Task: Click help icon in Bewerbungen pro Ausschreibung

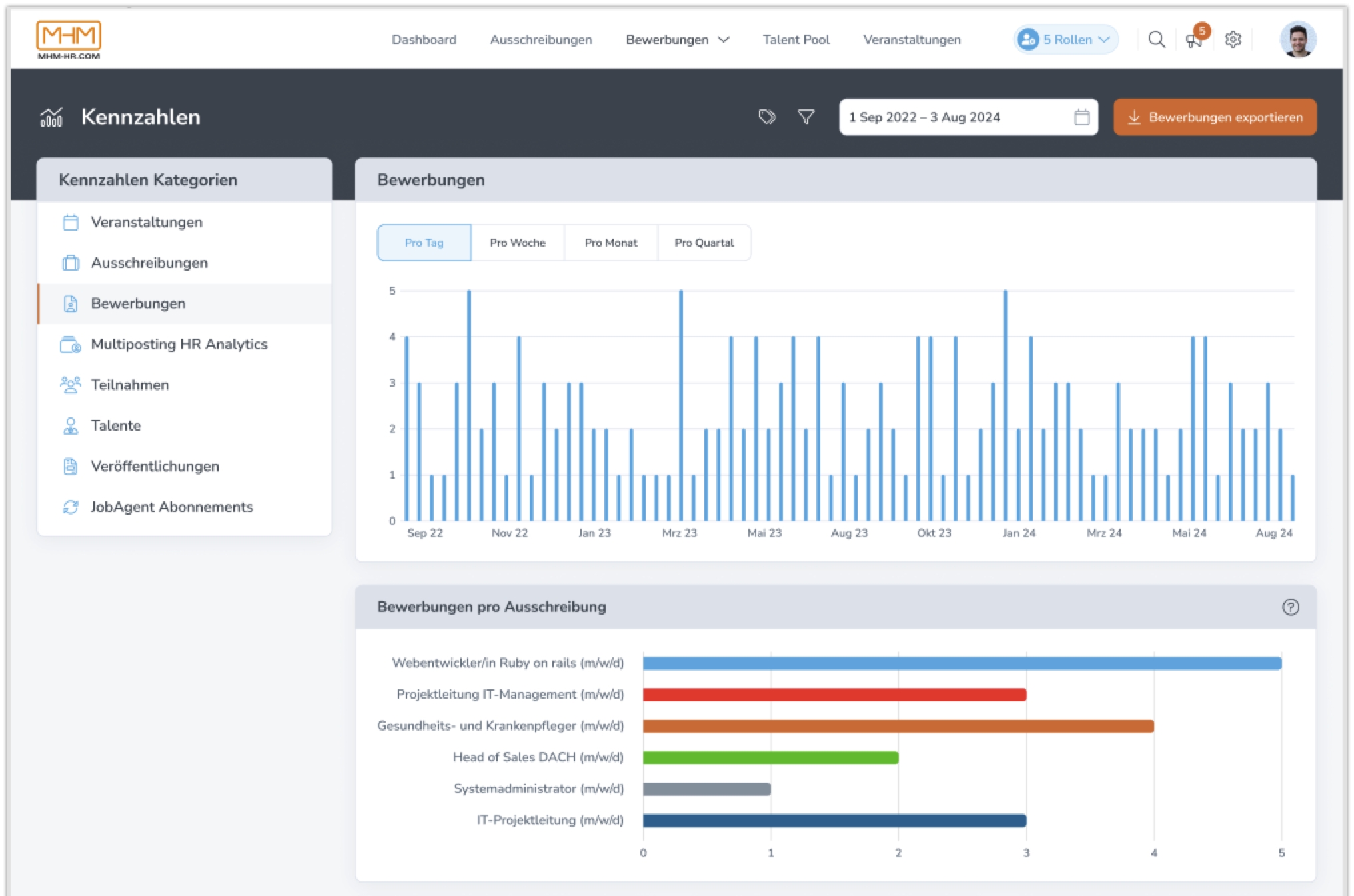Action: click(x=1290, y=607)
